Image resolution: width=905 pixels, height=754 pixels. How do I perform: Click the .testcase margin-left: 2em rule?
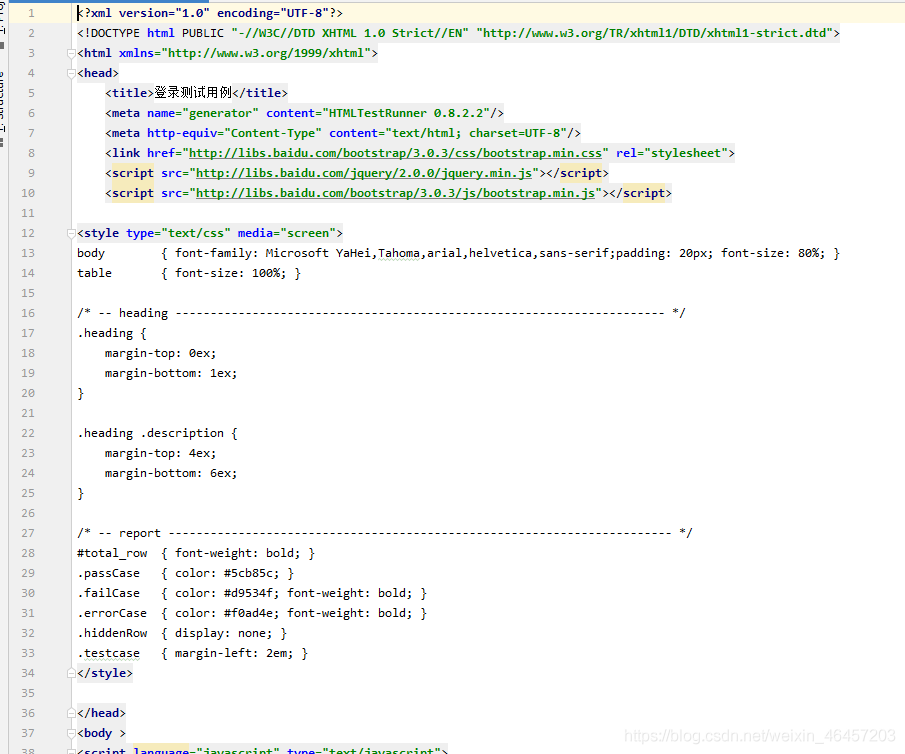pos(193,654)
